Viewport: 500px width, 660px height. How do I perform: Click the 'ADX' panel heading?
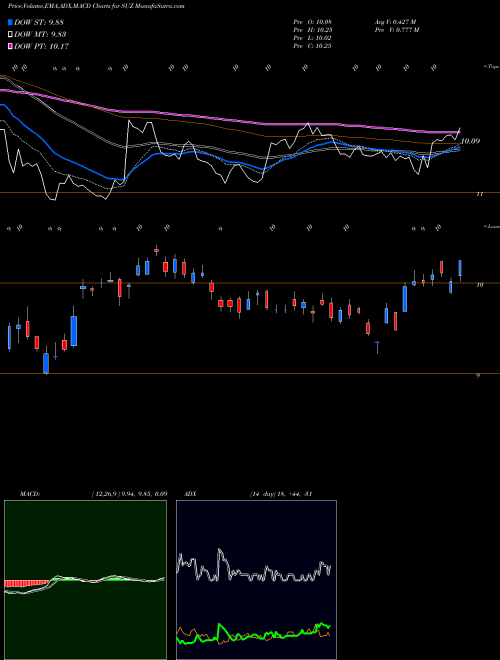coord(190,494)
